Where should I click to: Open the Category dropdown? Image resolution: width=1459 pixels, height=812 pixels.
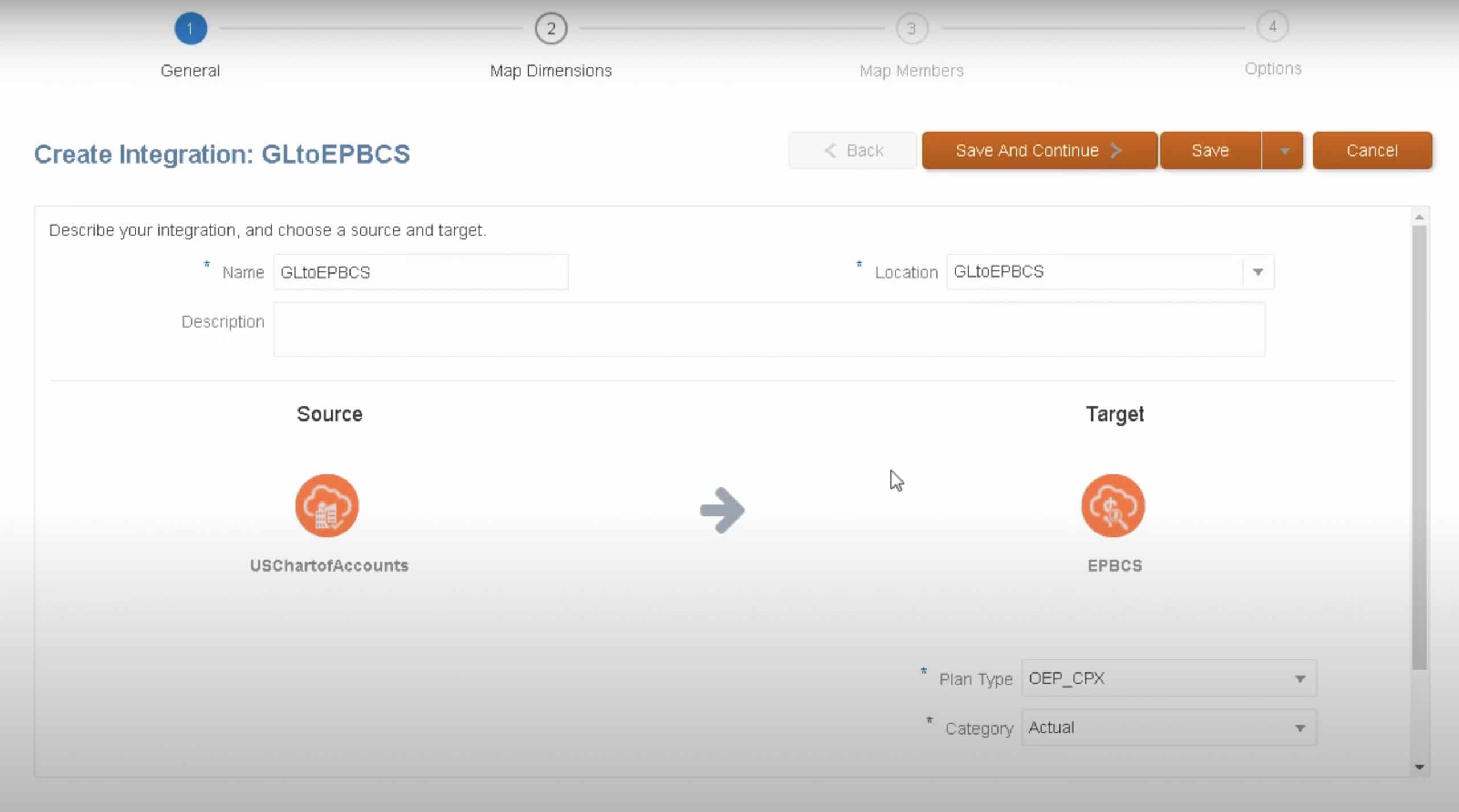1299,728
